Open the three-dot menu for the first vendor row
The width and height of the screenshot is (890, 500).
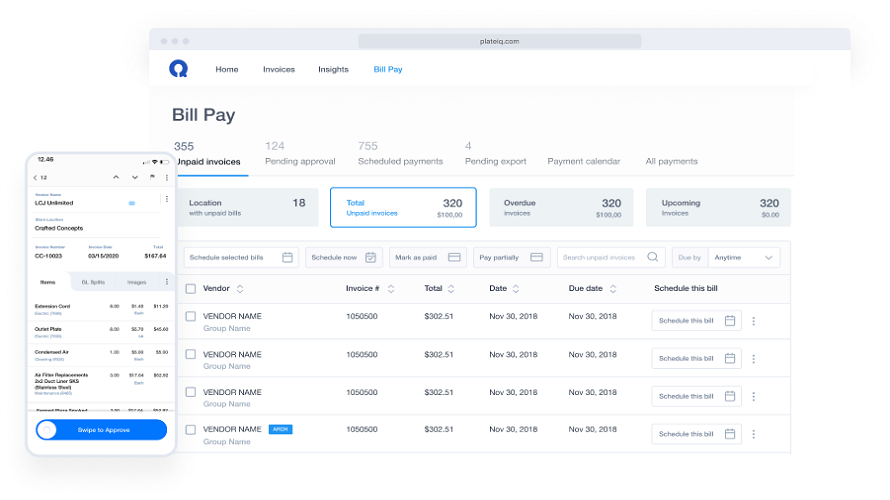pyautogui.click(x=754, y=321)
